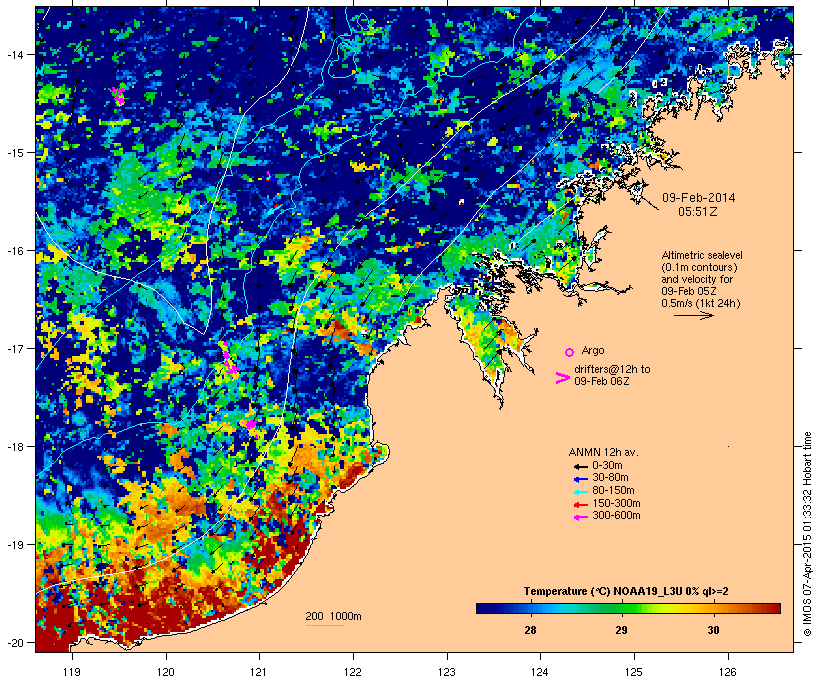Click the colorbar tick label 30
820x680 pixels.
713,630
